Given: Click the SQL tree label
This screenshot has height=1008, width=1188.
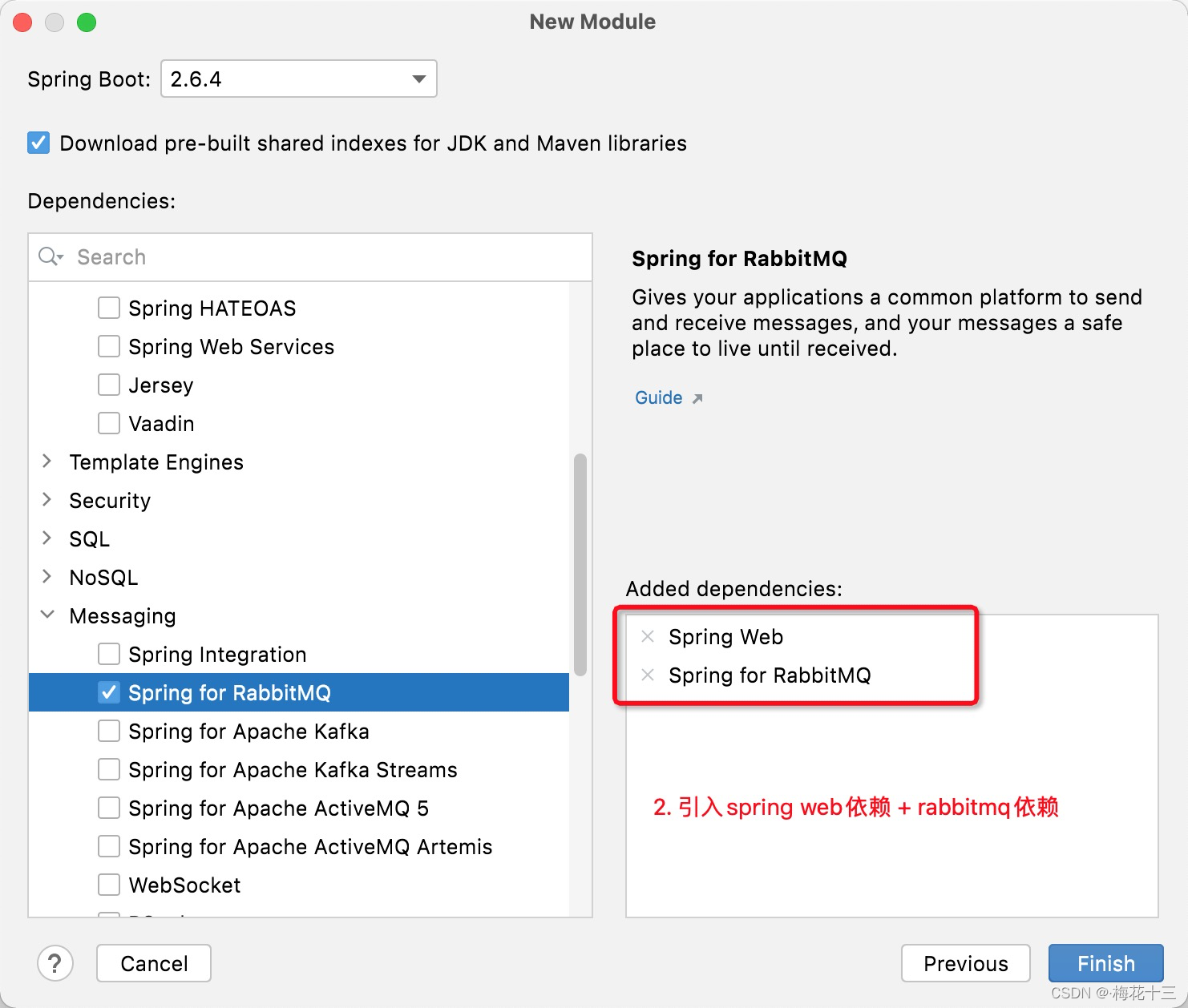Looking at the screenshot, I should pyautogui.click(x=89, y=539).
